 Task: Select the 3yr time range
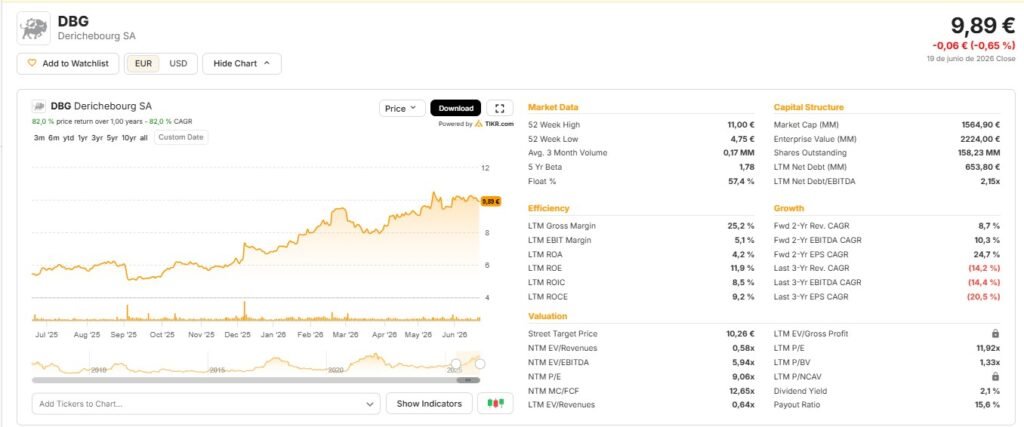(x=97, y=138)
